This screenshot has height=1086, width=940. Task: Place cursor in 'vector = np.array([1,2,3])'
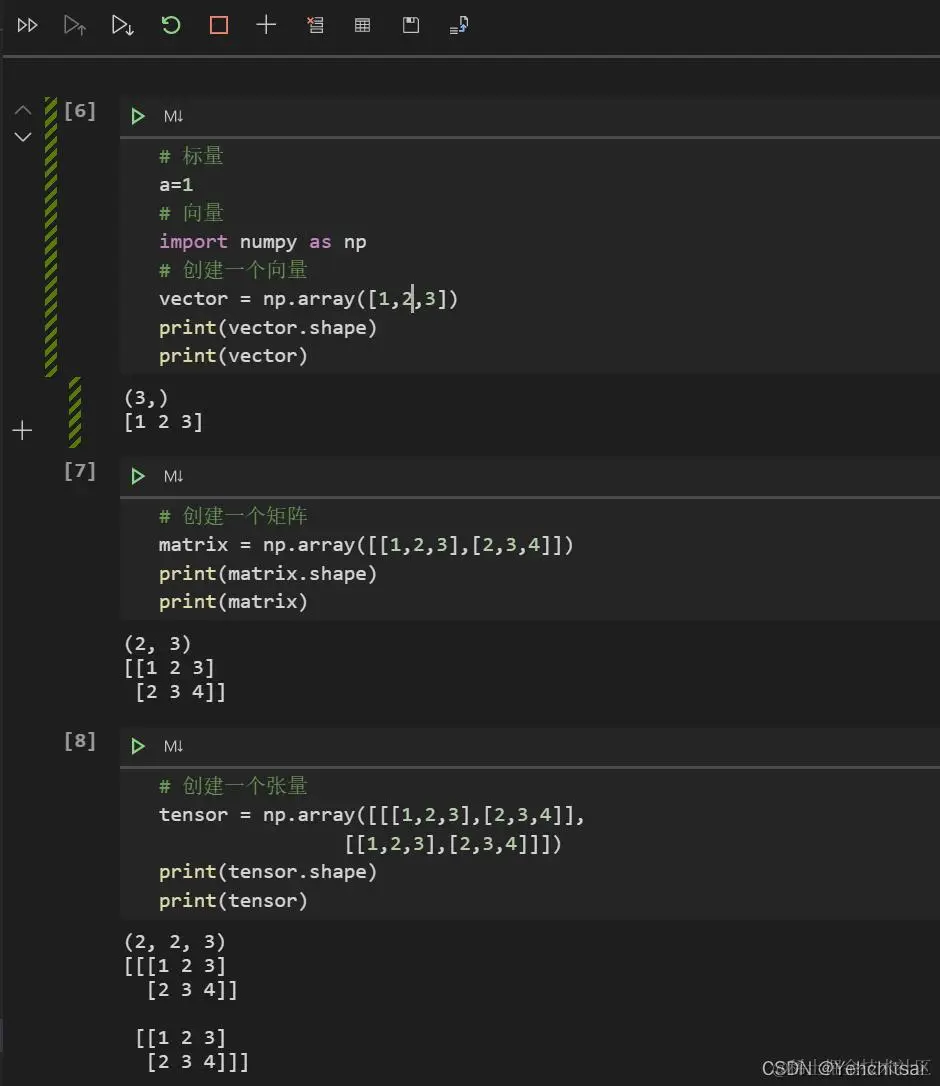[x=308, y=299]
